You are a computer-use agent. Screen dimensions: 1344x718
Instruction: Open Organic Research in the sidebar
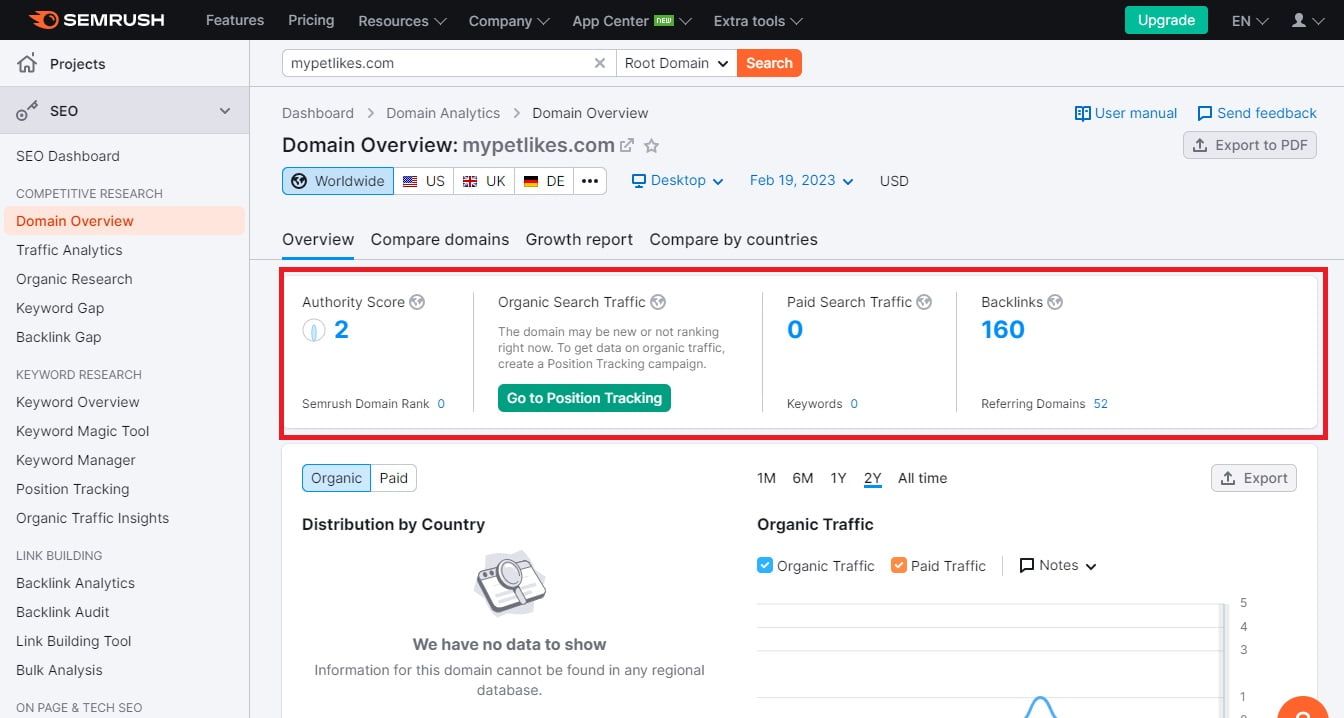74,279
